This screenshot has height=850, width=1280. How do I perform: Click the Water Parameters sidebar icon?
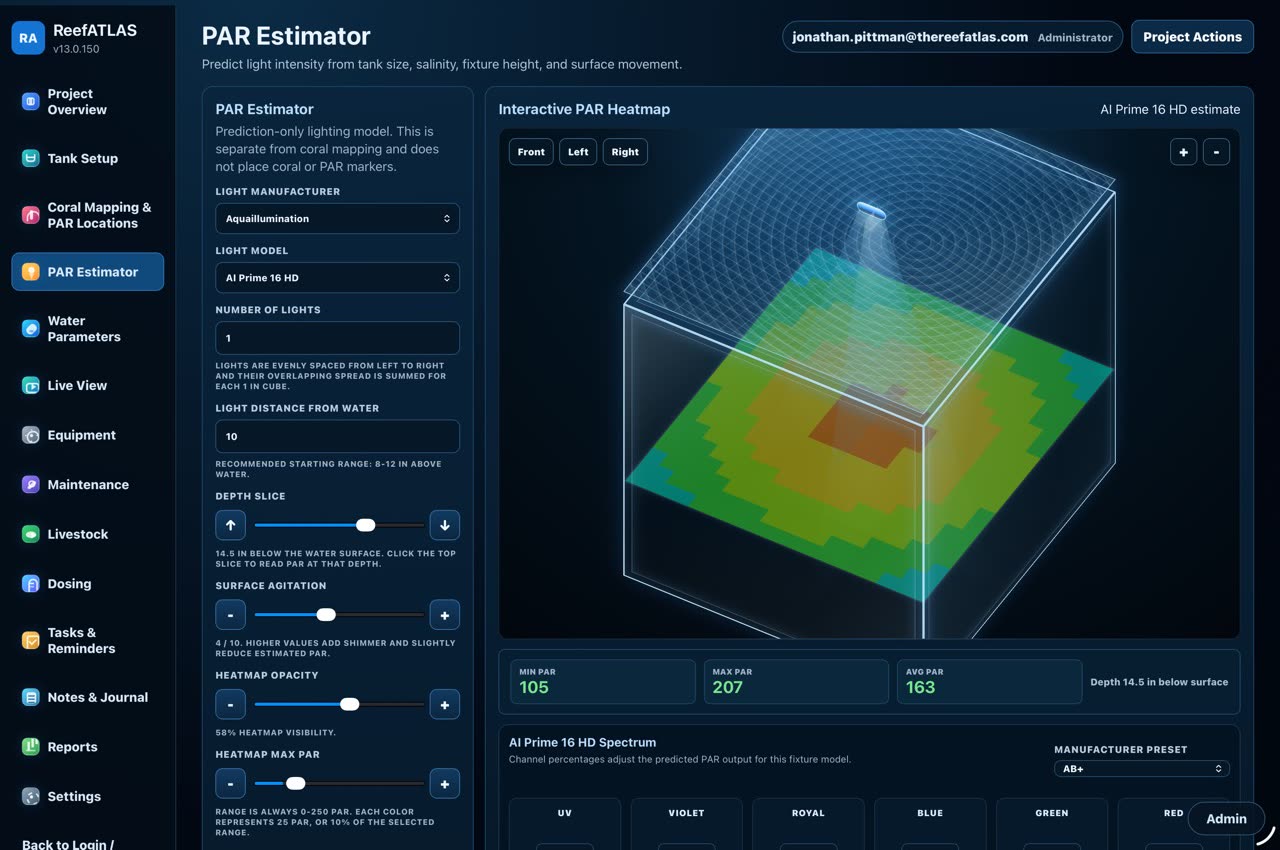coord(31,329)
